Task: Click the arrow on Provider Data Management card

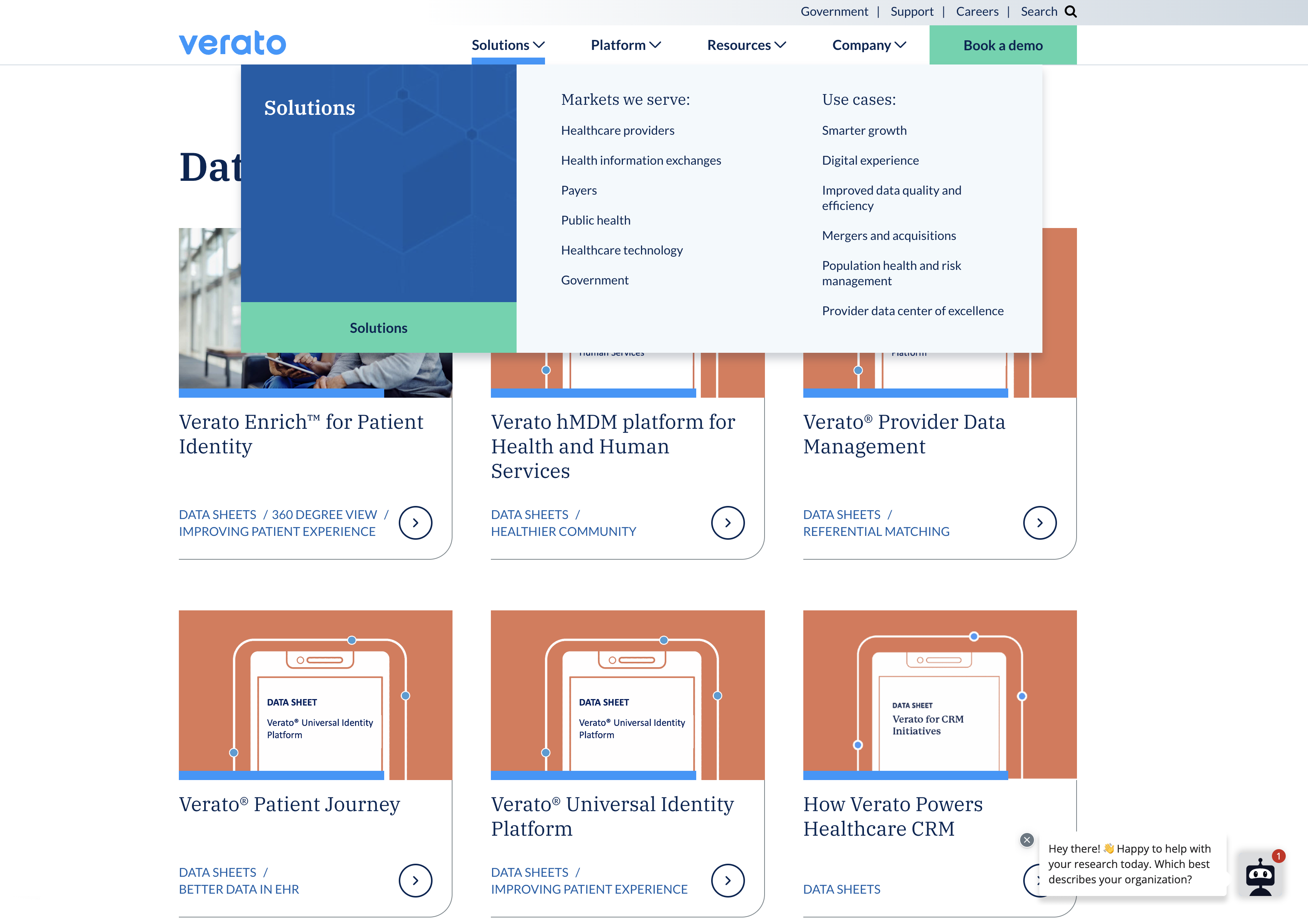Action: pos(1040,523)
